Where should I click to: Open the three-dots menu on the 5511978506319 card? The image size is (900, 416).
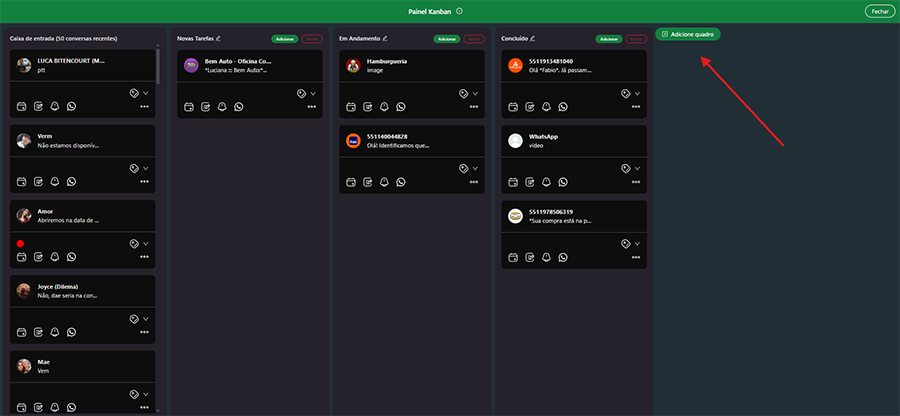[x=636, y=257]
